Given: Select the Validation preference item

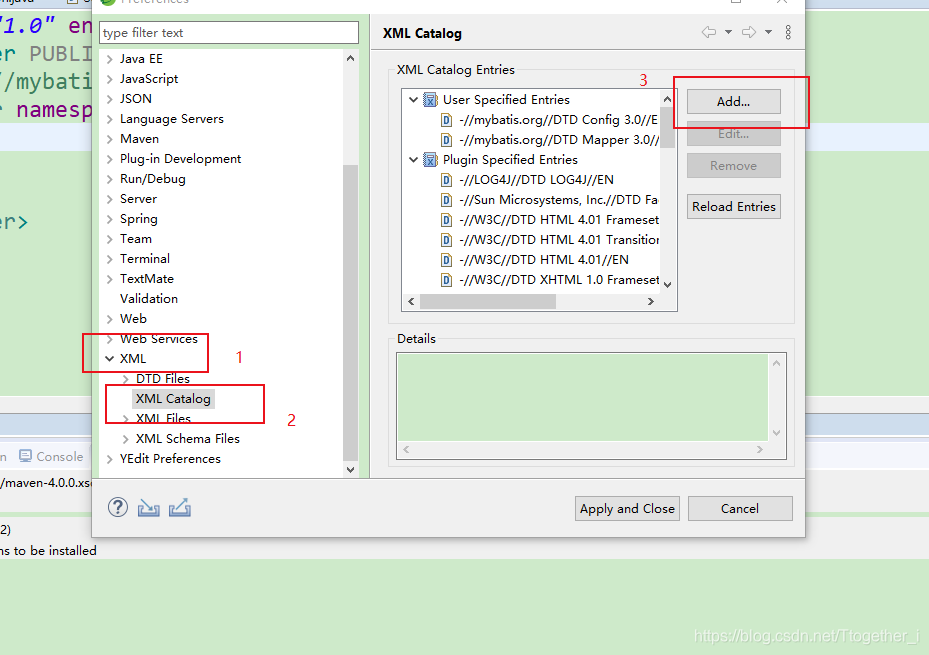Looking at the screenshot, I should (x=149, y=299).
